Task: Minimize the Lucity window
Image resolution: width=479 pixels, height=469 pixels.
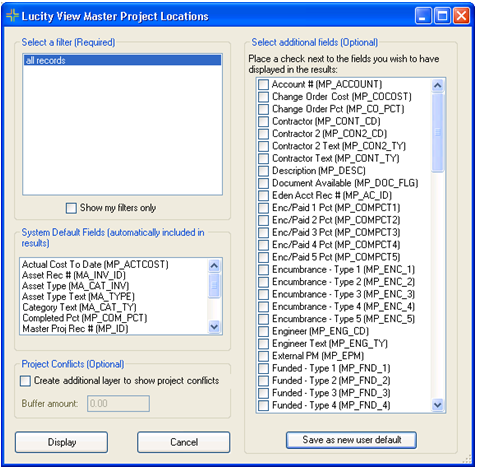Action: (423, 16)
